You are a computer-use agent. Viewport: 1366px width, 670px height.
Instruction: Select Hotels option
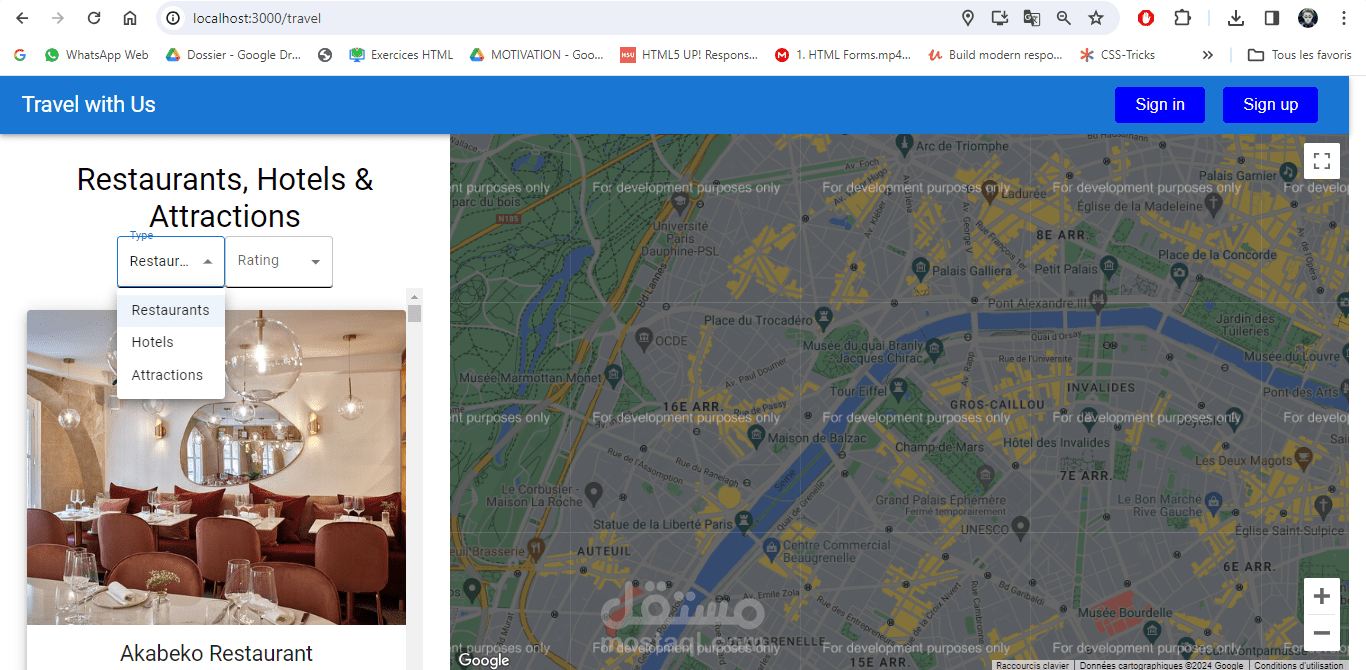pyautogui.click(x=171, y=342)
